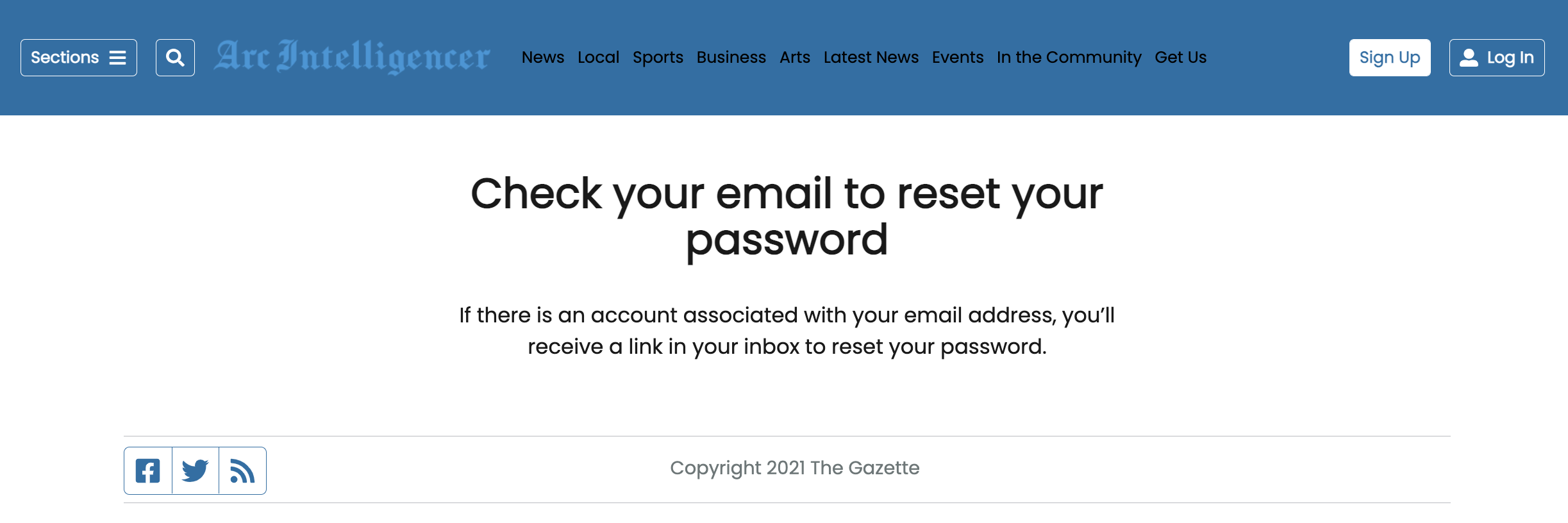1568x523 pixels.
Task: Click the search magnifier icon
Action: coord(175,58)
